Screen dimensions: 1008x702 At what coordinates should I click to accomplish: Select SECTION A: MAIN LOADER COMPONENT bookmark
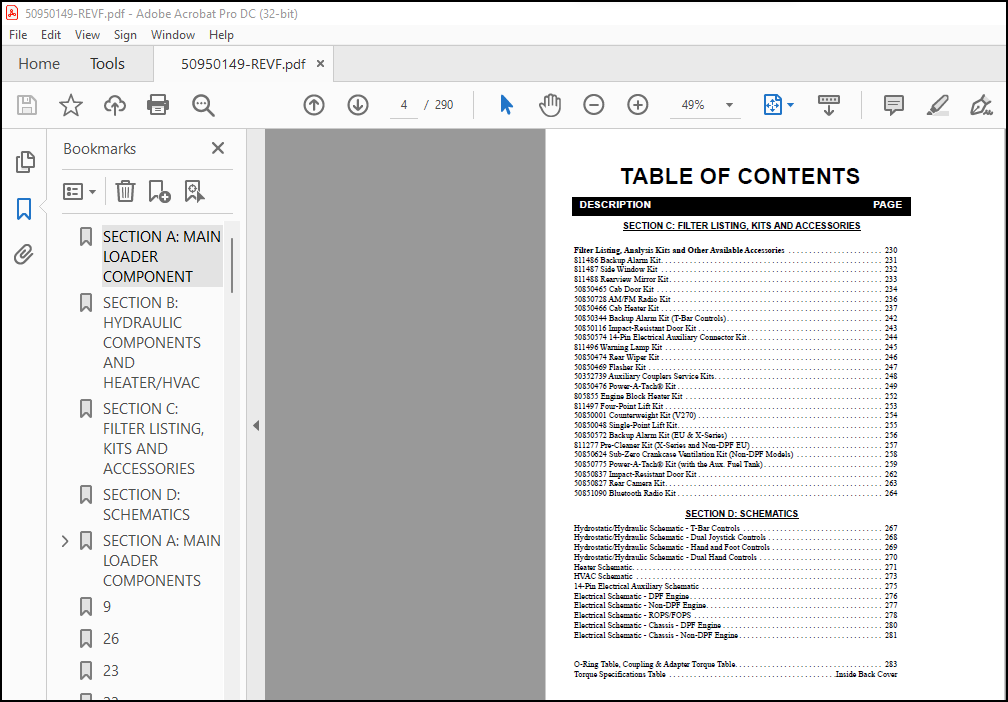[162, 256]
